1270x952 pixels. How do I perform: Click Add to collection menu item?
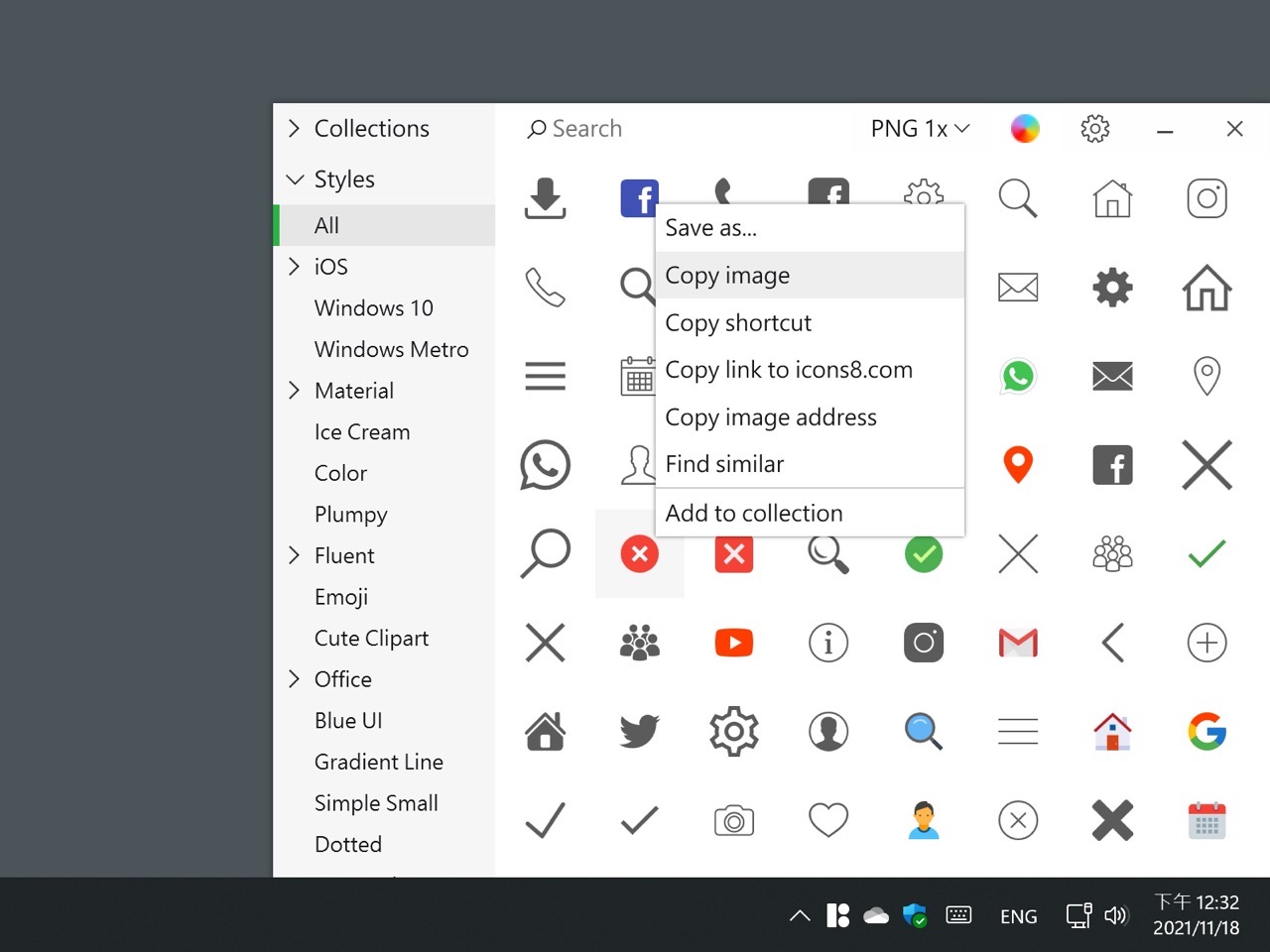[x=810, y=513]
